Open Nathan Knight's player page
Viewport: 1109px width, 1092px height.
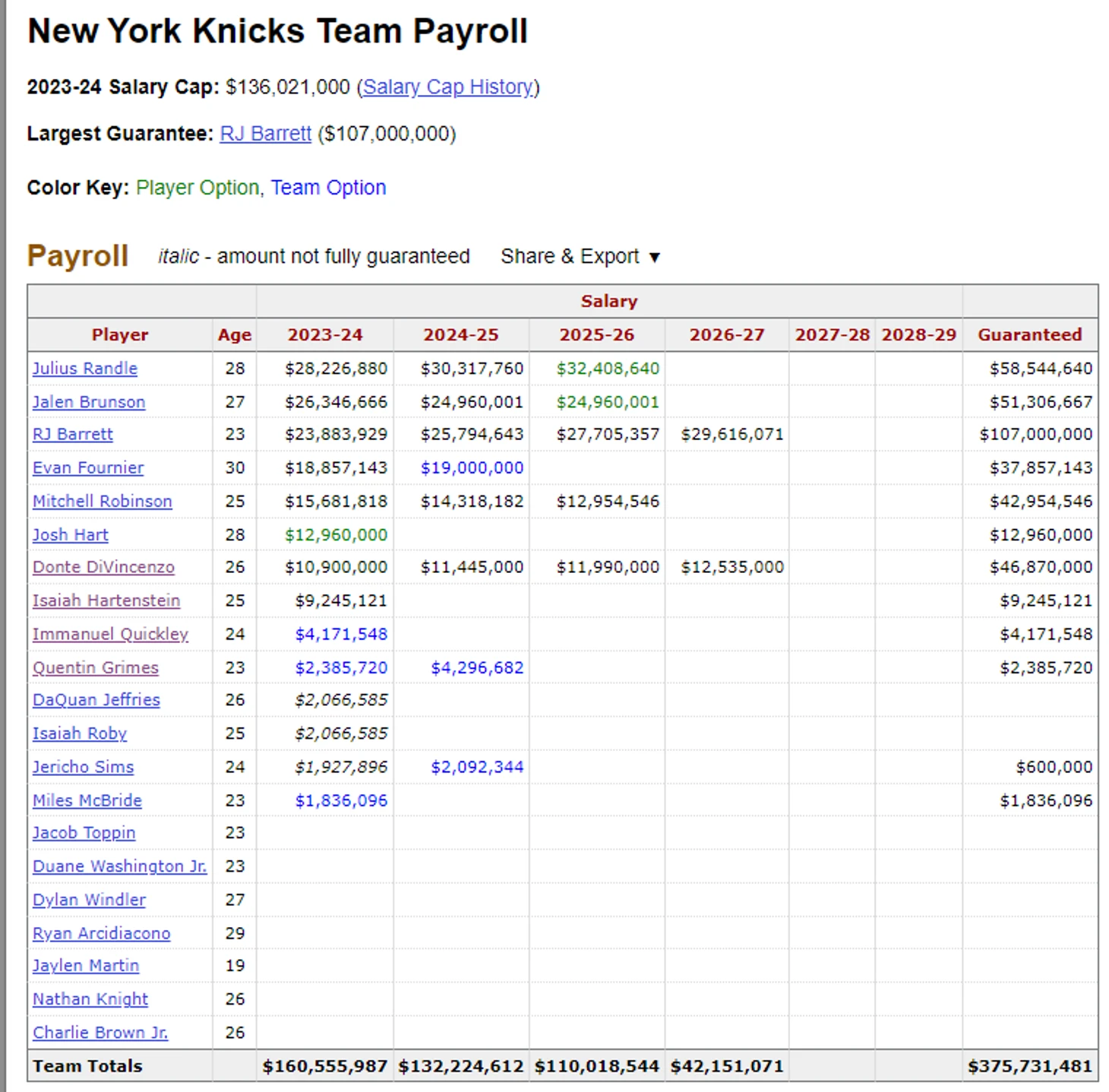click(90, 999)
